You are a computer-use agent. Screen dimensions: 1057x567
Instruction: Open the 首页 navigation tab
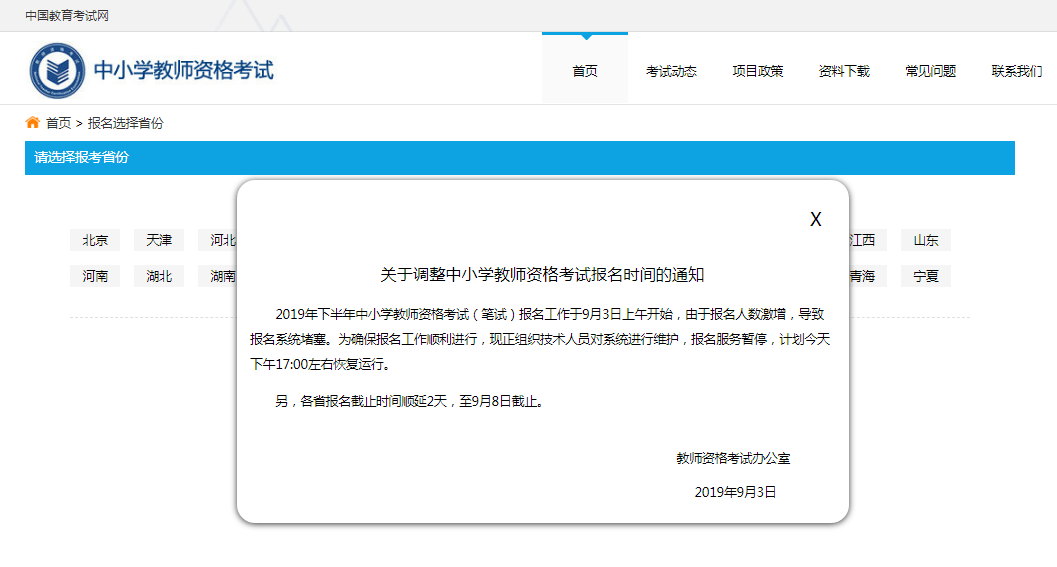585,71
